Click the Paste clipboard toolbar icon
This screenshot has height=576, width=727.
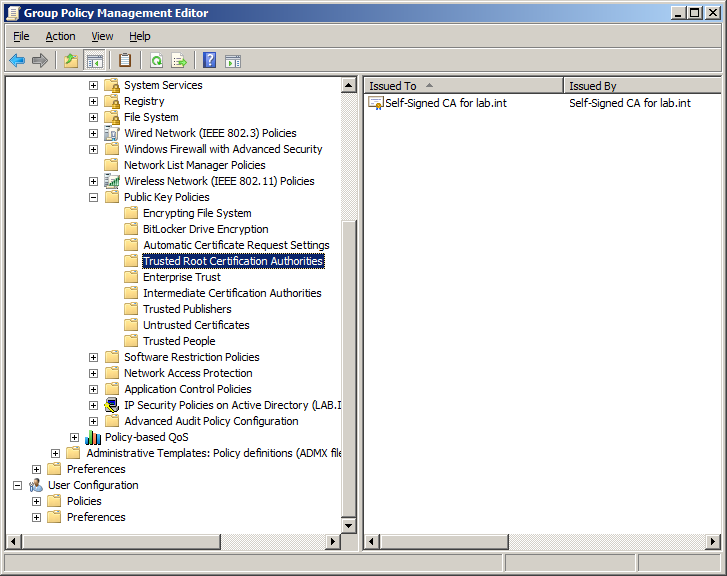pos(125,60)
